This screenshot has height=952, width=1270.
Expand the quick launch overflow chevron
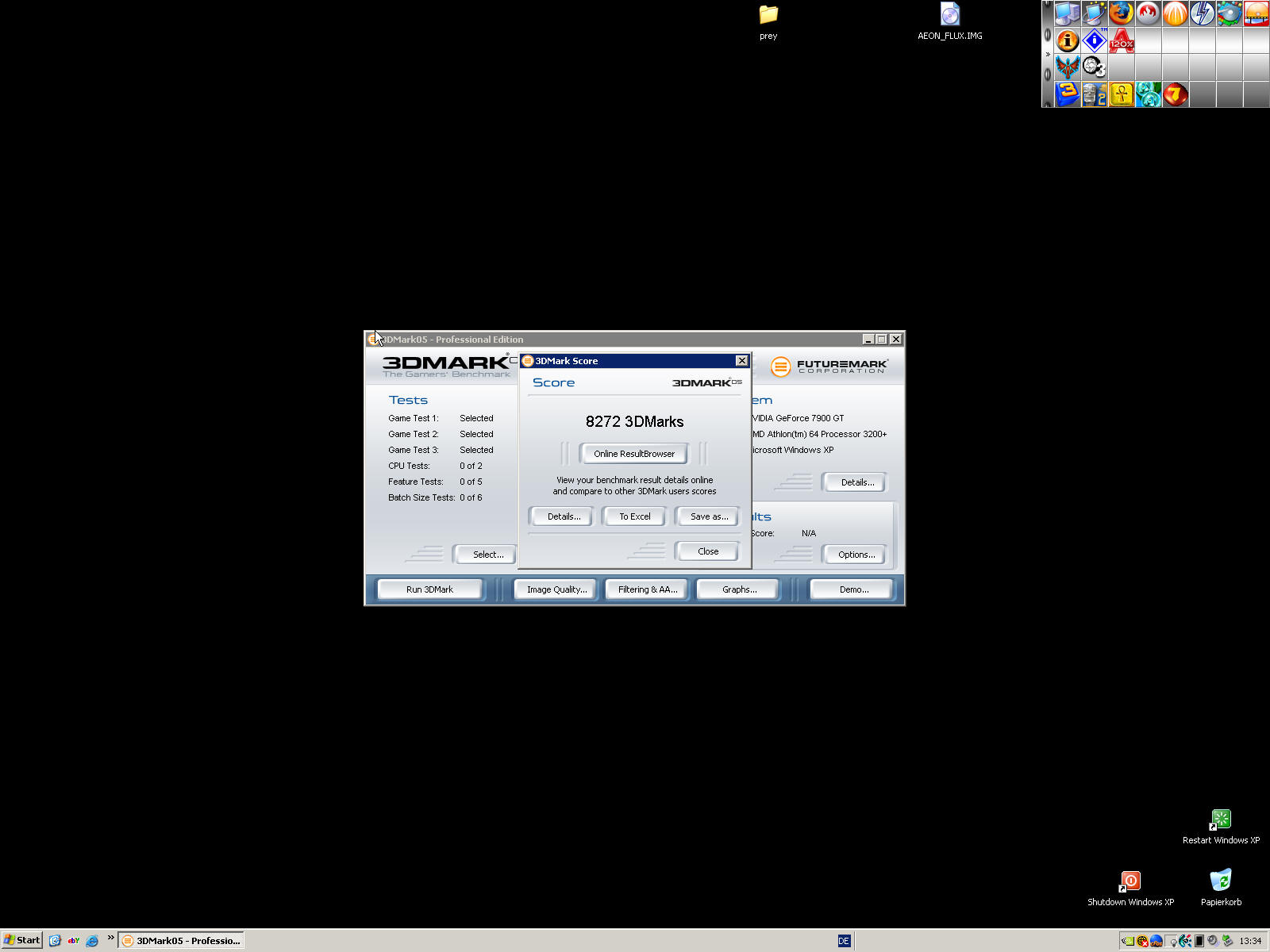tap(110, 937)
